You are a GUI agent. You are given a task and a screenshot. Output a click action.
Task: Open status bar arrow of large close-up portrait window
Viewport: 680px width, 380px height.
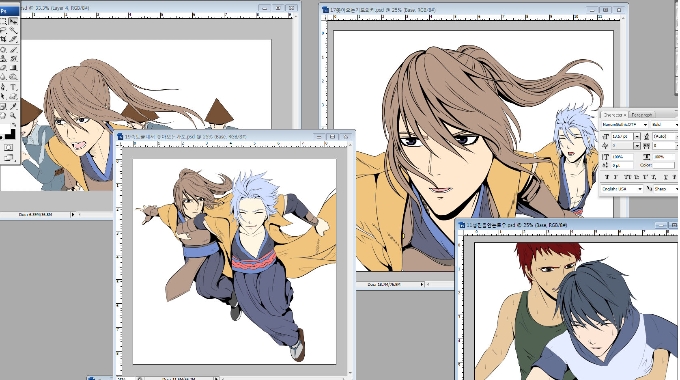tap(422, 285)
